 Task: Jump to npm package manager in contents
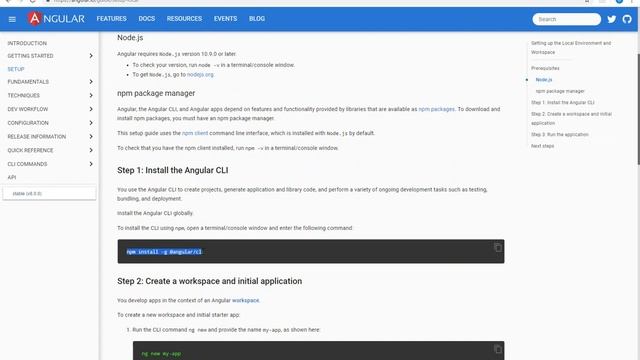(560, 91)
